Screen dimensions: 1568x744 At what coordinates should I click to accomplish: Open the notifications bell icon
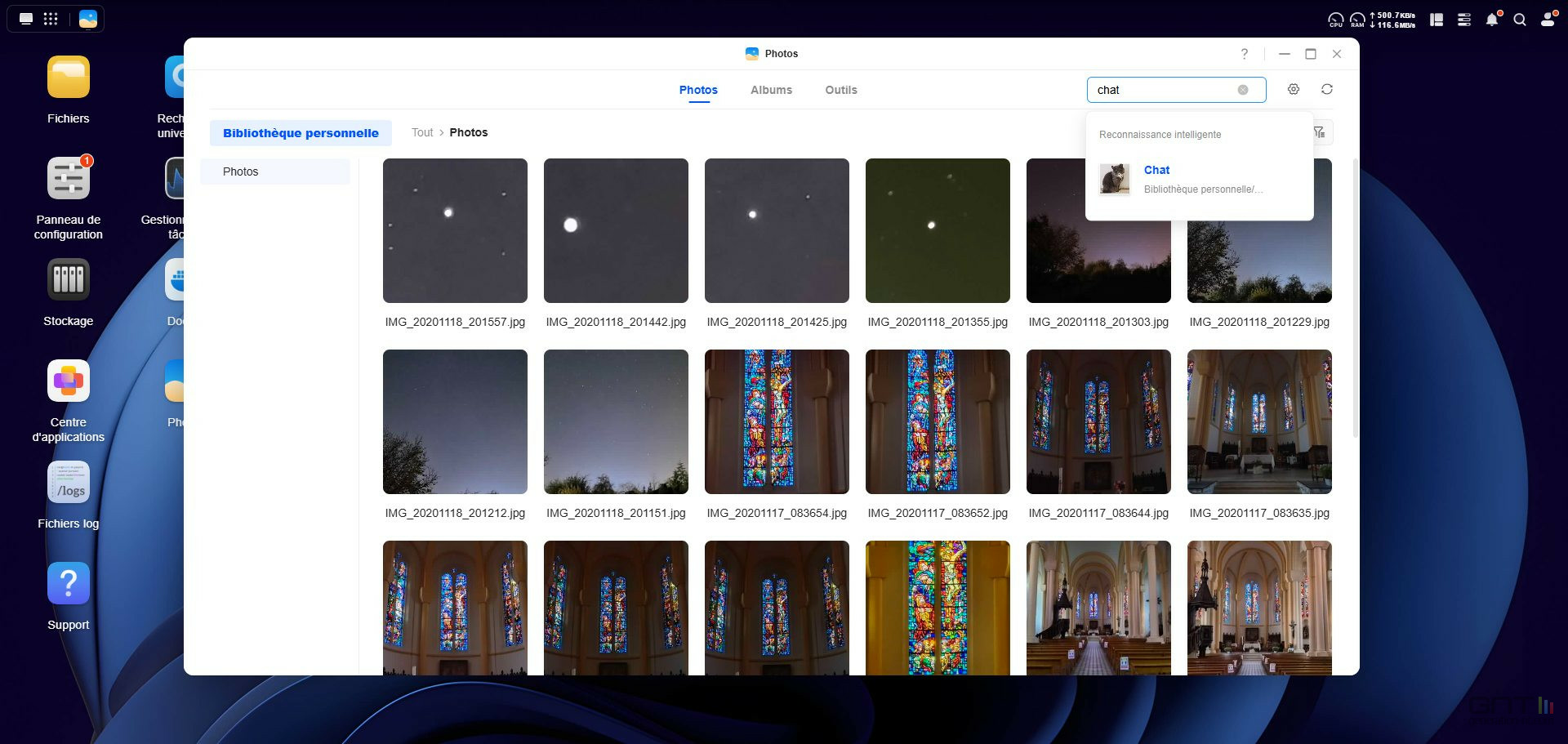point(1491,20)
